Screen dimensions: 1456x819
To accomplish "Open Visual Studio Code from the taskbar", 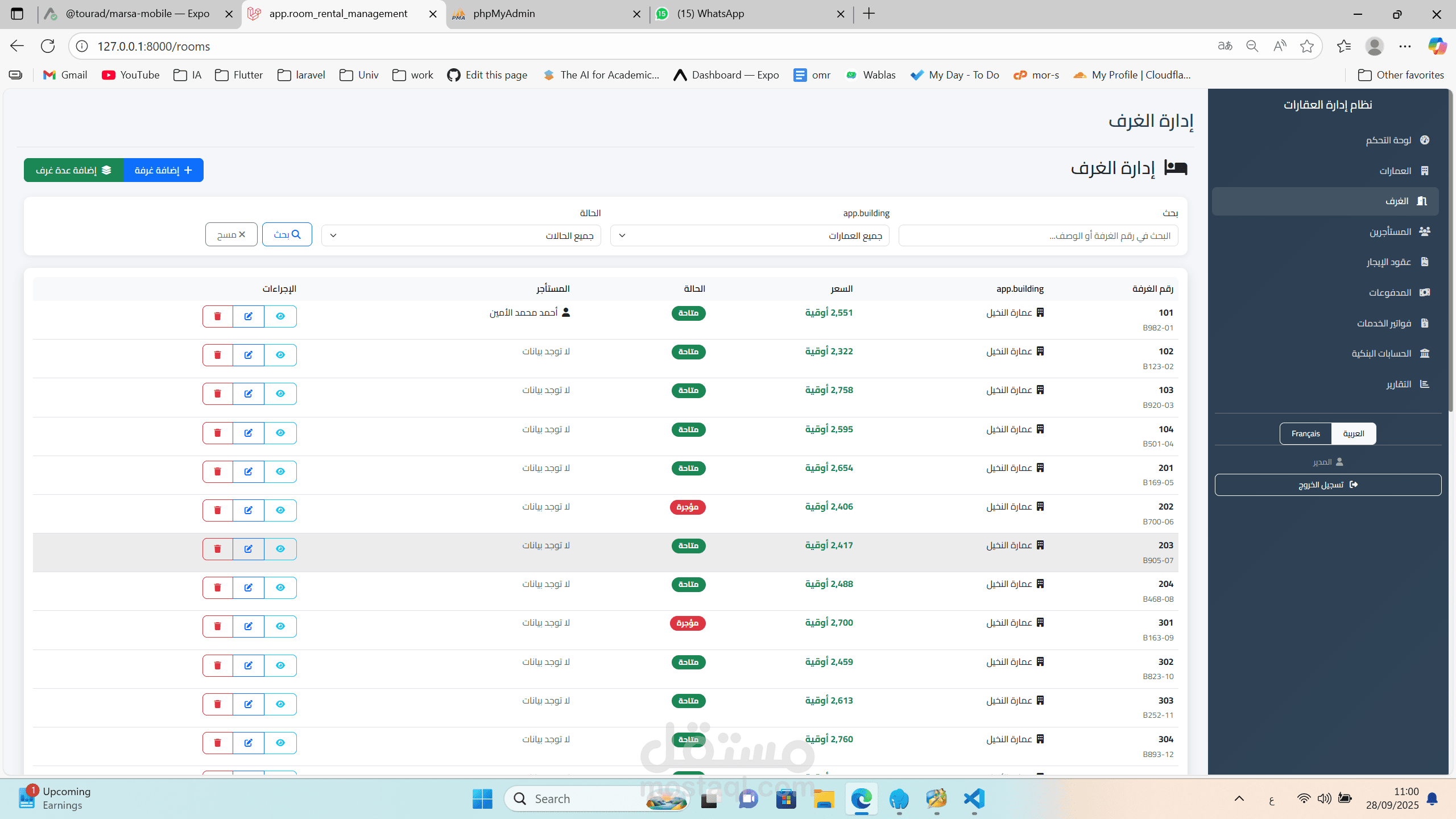I will click(x=974, y=799).
